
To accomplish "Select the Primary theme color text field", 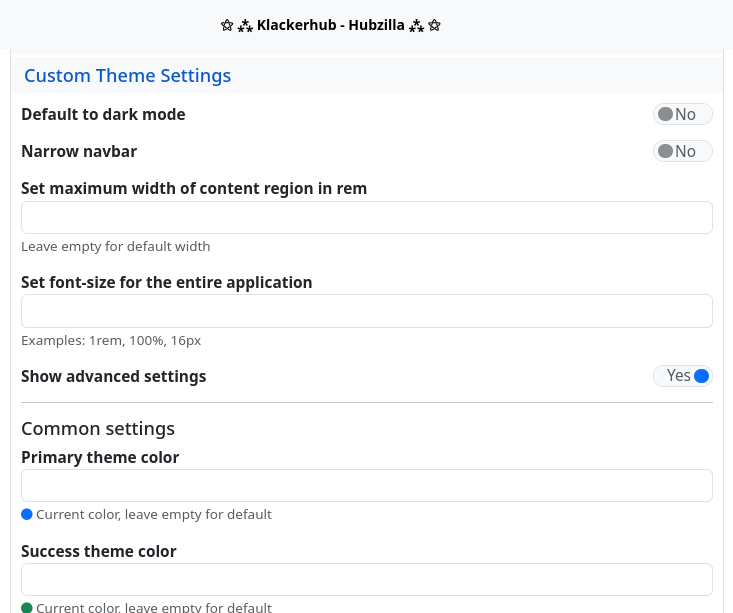I will click(x=366, y=486).
